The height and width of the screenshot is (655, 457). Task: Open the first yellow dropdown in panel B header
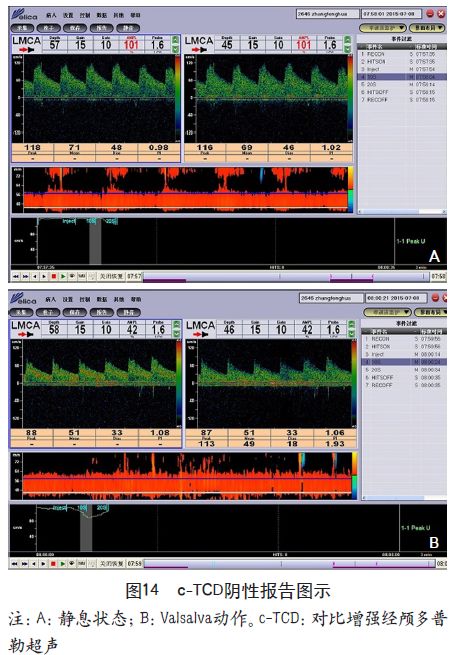pos(387,312)
